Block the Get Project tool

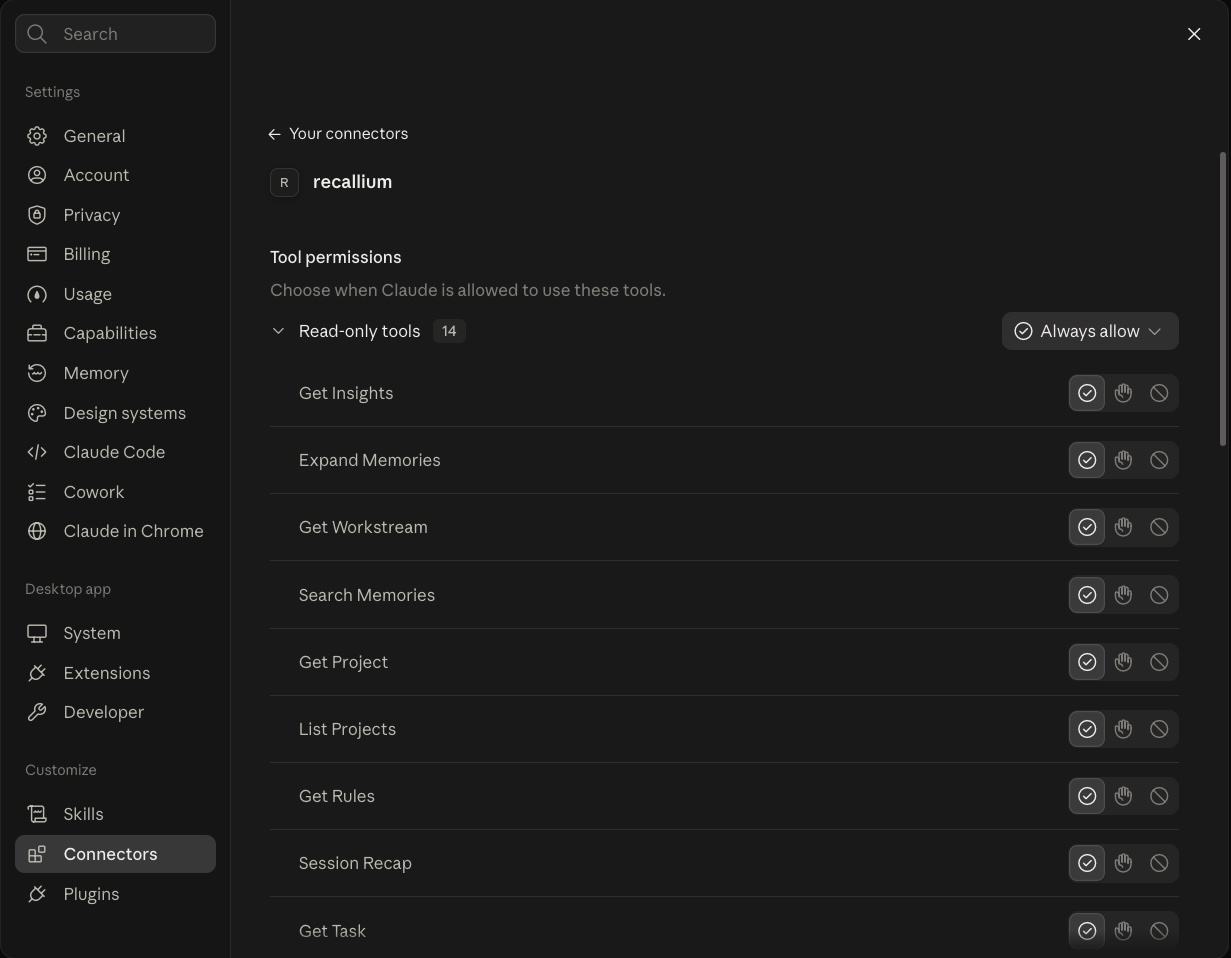[1159, 662]
